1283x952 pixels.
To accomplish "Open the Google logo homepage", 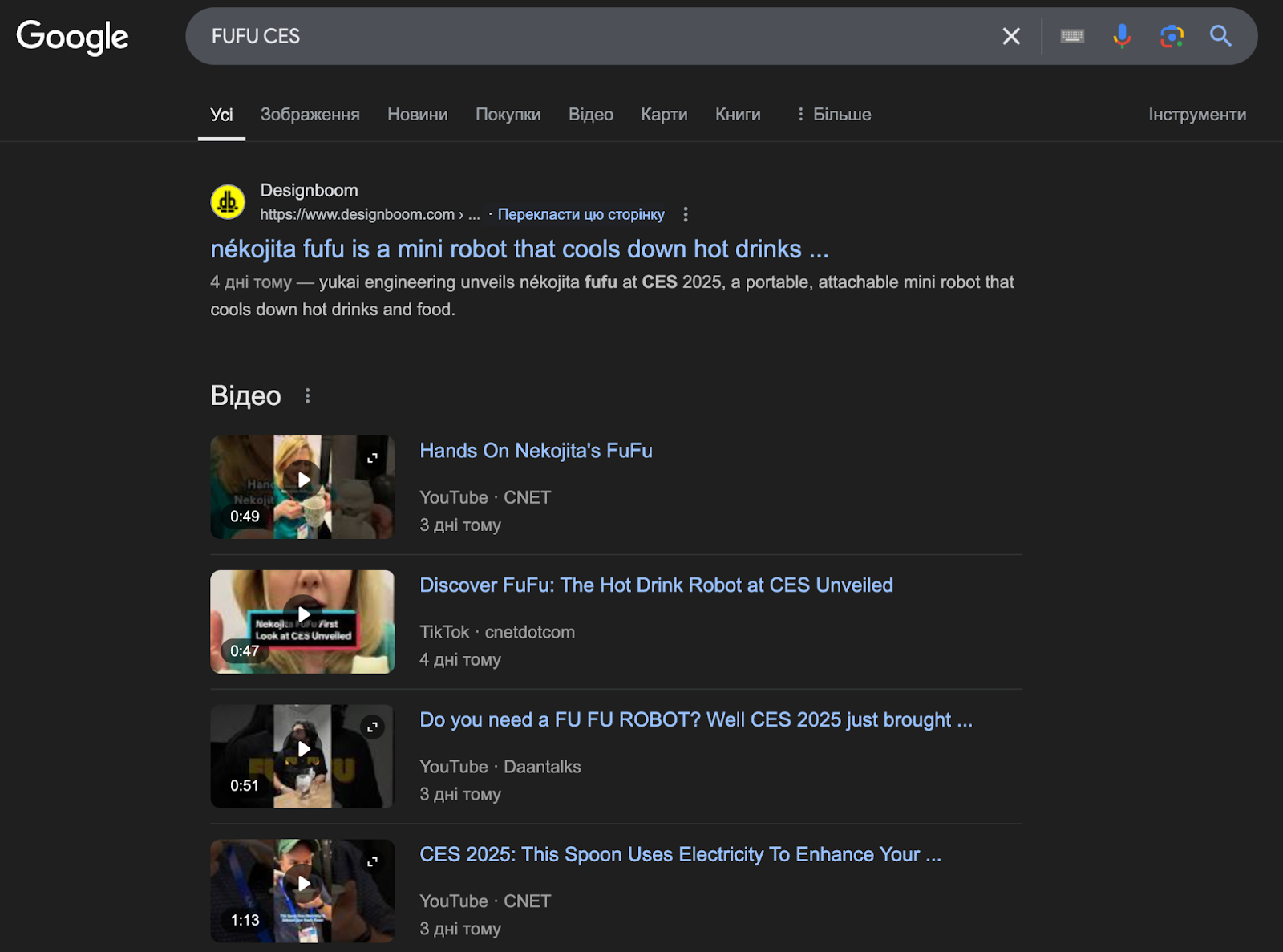I will [72, 37].
